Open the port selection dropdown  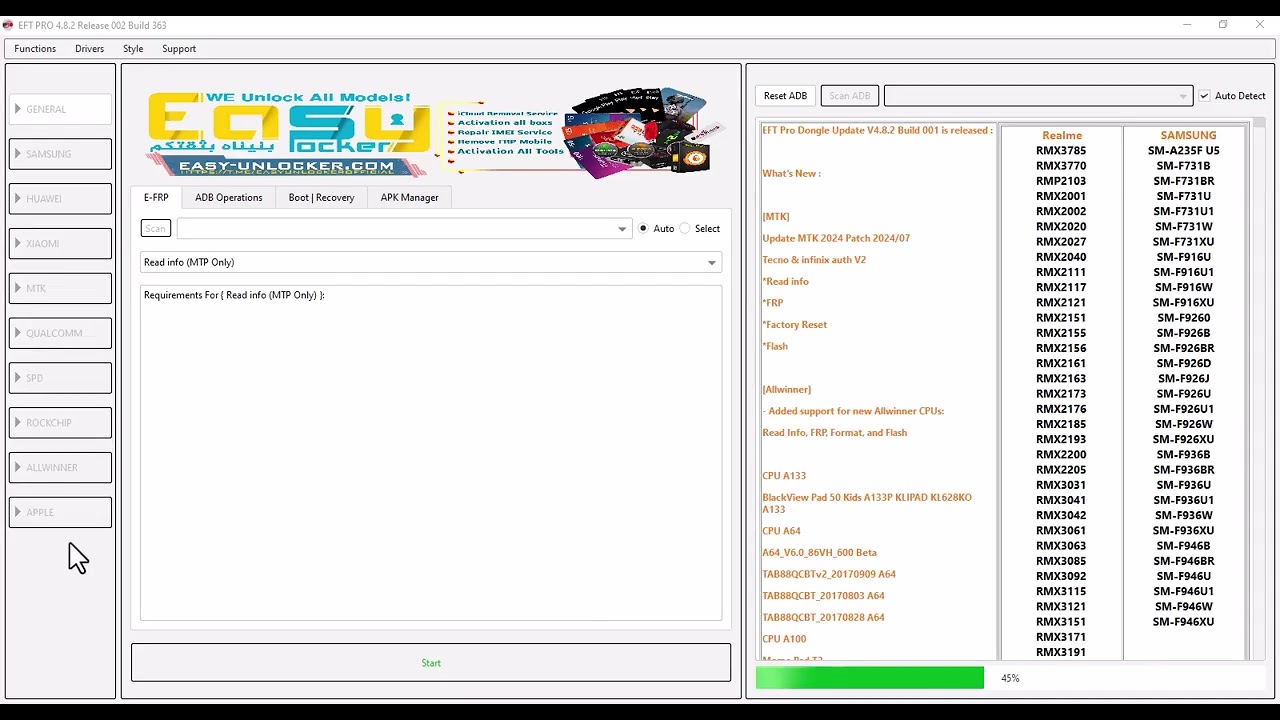[x=404, y=229]
